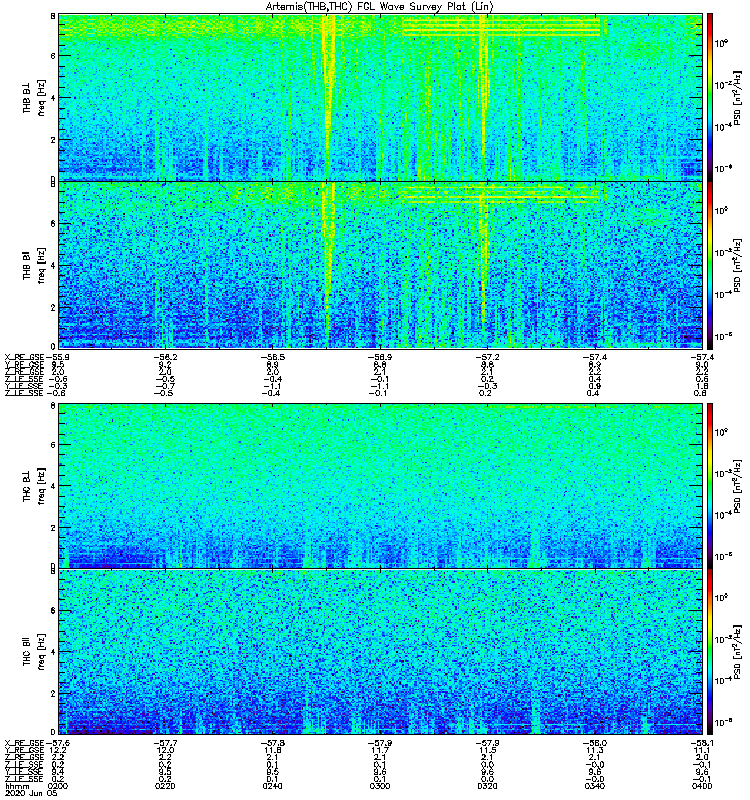Click the 12.0 Y_RE_GSE value
Screen dimensions: 750x800
pyautogui.click(x=166, y=750)
